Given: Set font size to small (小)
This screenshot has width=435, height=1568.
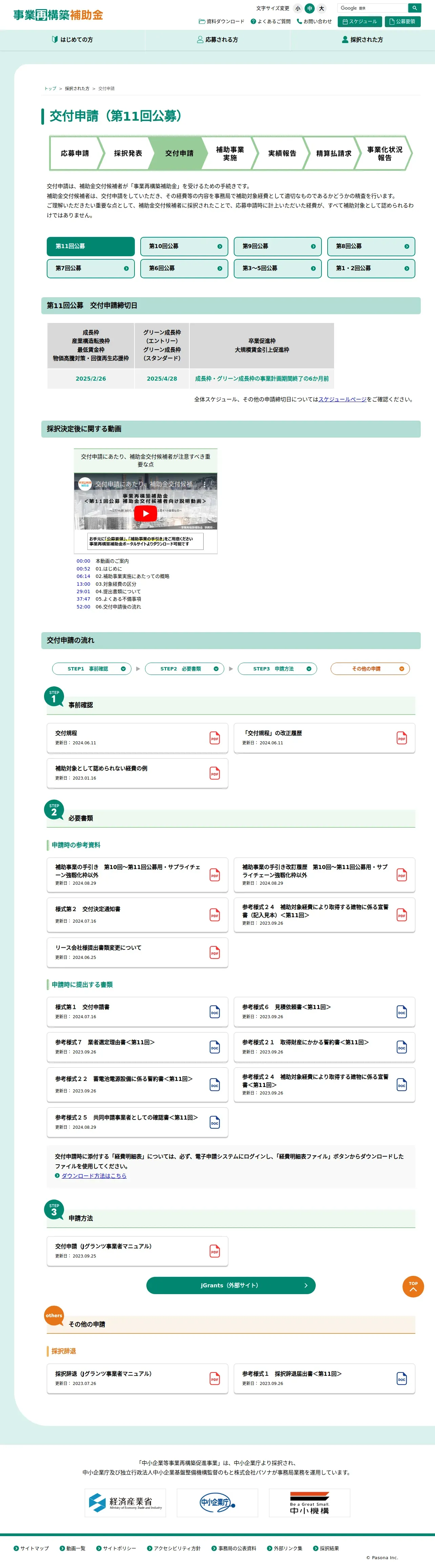Looking at the screenshot, I should [297, 8].
